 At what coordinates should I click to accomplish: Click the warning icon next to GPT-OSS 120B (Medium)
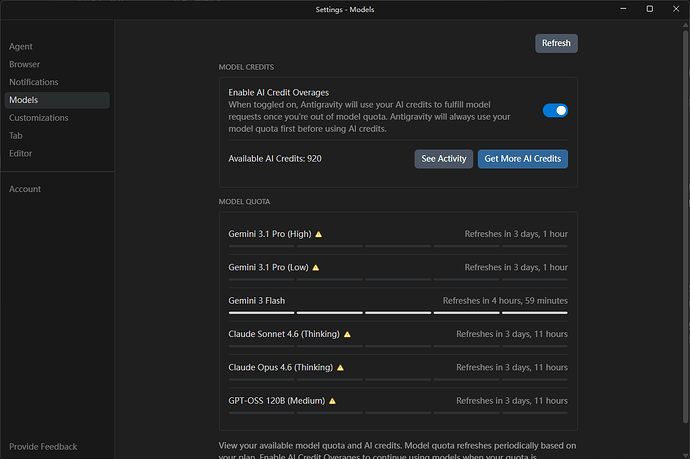point(332,401)
